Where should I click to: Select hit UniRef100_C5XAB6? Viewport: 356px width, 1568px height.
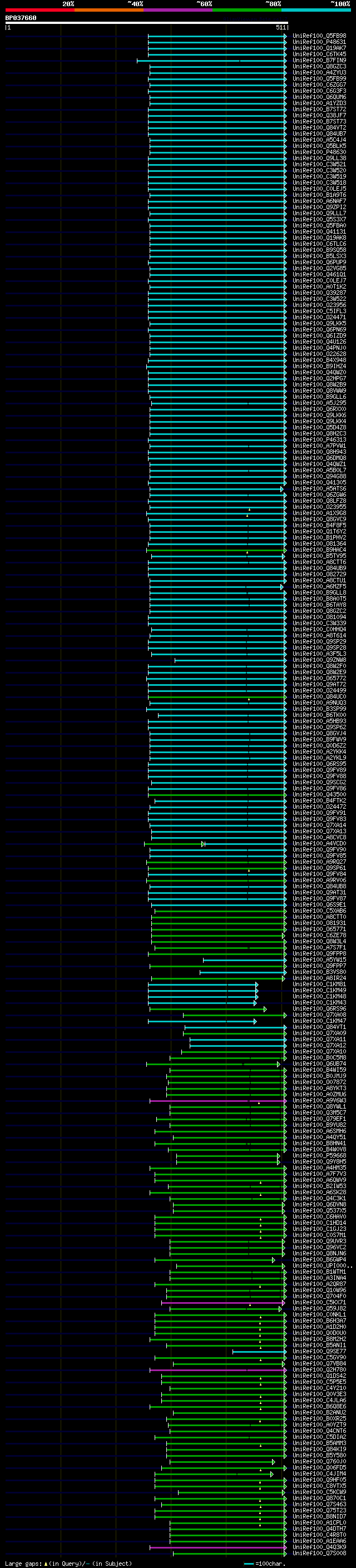point(319,911)
